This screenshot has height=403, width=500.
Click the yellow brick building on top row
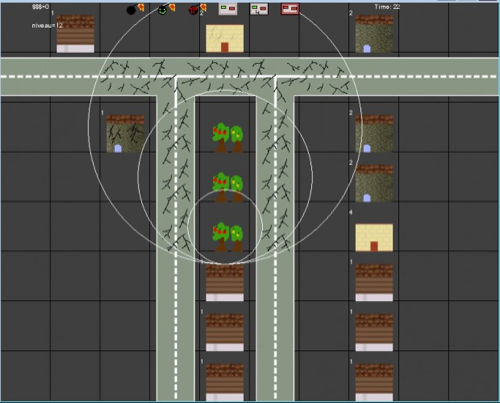[x=225, y=38]
